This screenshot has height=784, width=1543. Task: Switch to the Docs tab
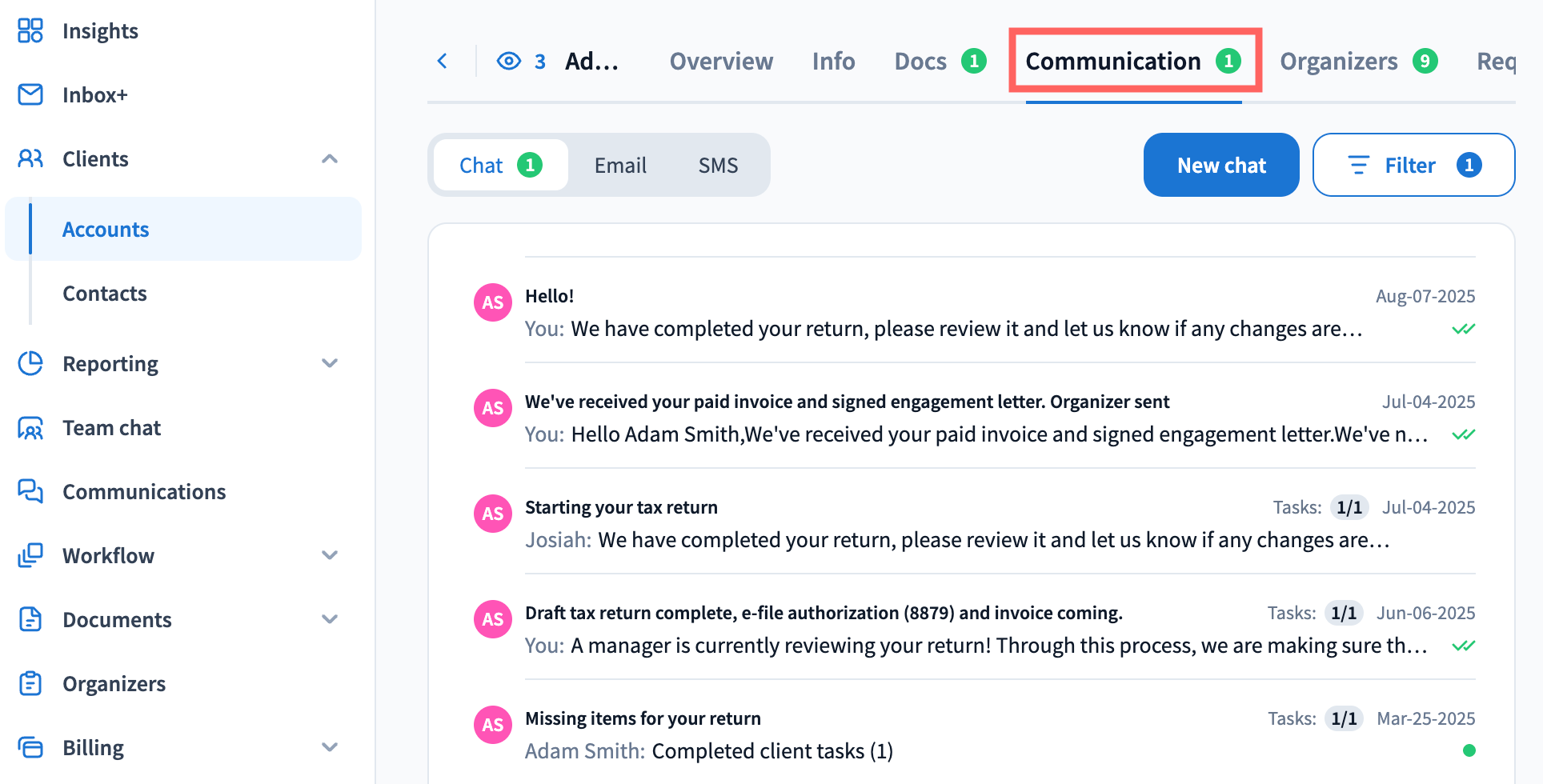(940, 61)
